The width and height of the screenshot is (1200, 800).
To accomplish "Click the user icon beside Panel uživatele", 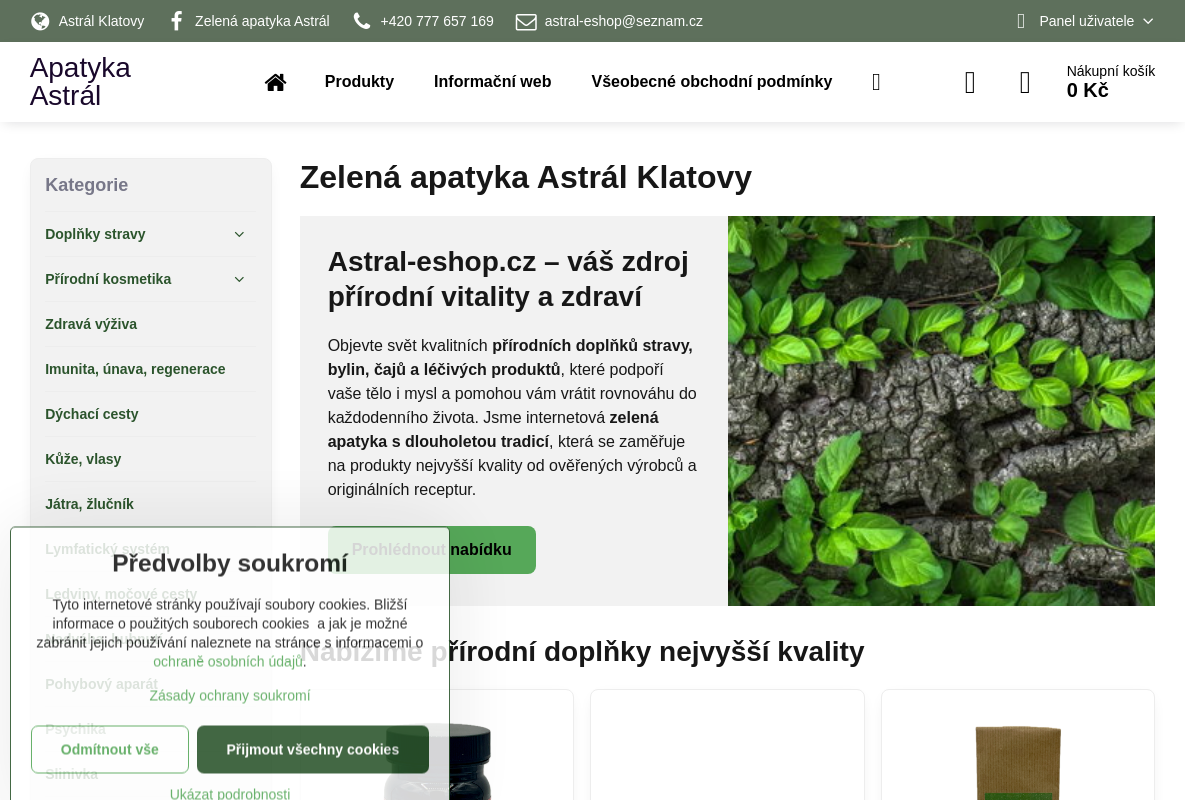I will click(1021, 21).
